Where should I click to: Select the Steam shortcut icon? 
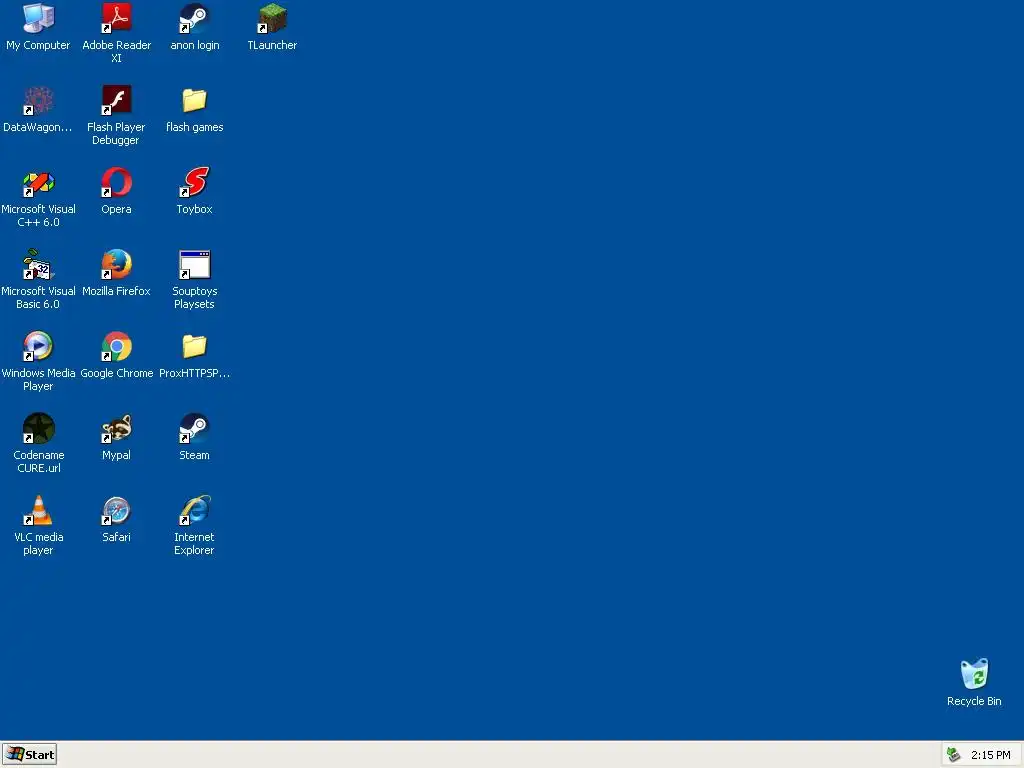click(x=195, y=428)
